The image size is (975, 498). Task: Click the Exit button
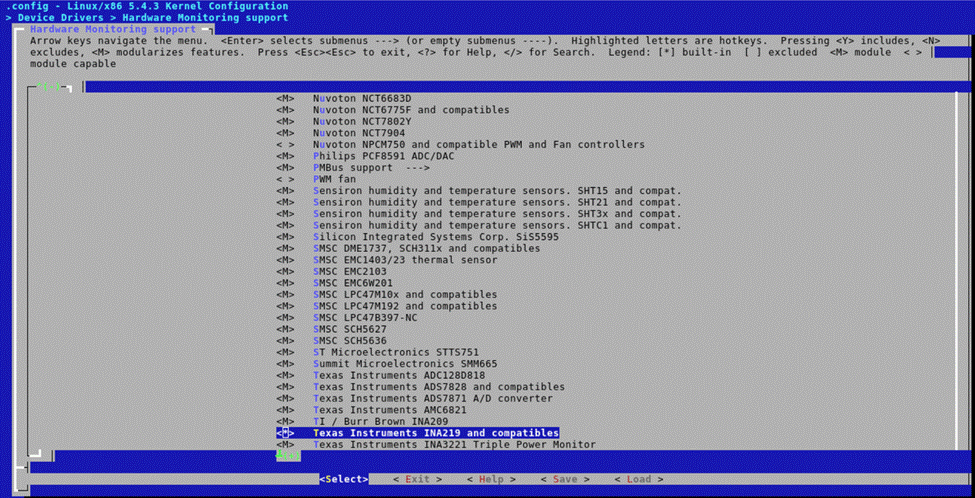click(418, 479)
